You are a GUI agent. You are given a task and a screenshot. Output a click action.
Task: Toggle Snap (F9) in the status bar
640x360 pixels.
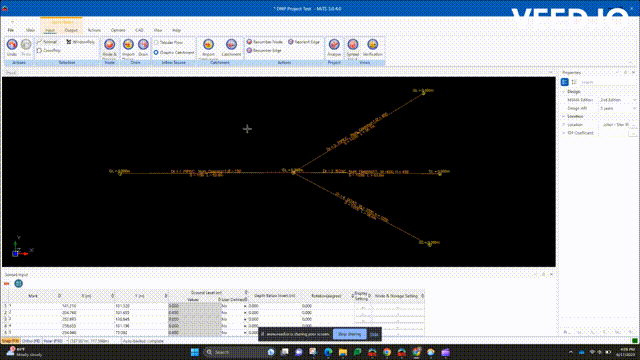click(x=10, y=341)
